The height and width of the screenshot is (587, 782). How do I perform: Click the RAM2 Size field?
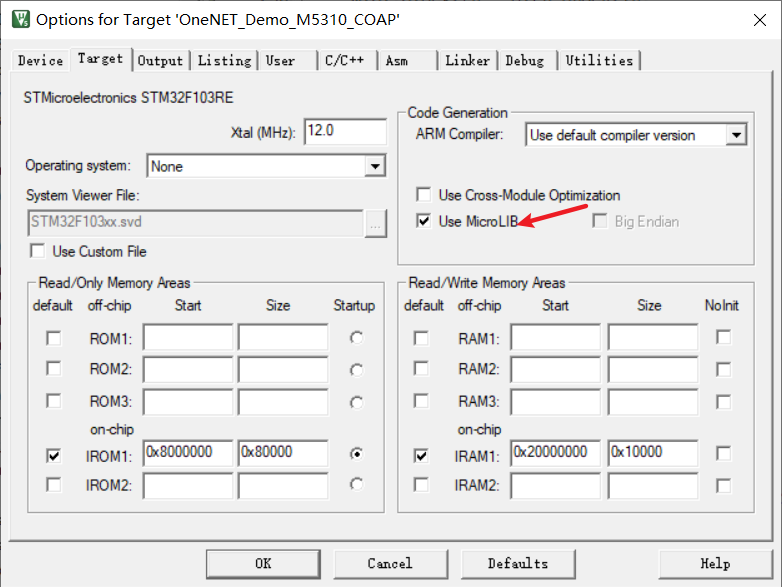(652, 370)
